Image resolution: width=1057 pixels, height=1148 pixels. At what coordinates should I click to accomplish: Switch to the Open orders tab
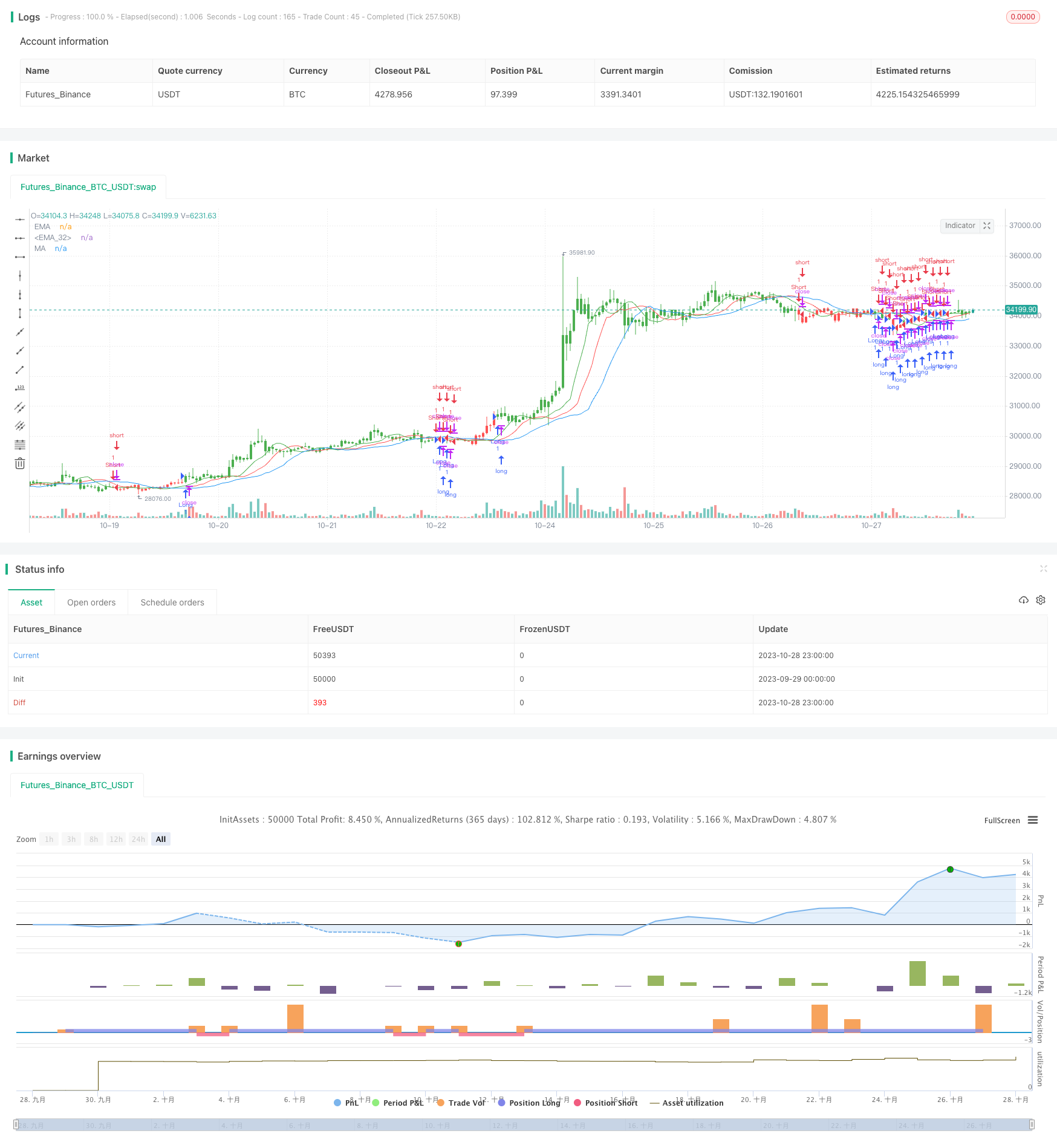[x=91, y=602]
